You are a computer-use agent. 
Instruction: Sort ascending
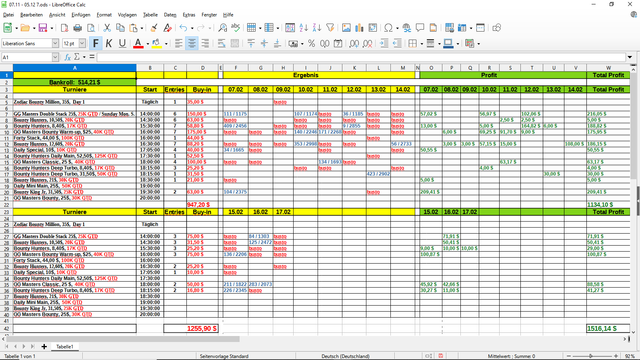(303, 28)
